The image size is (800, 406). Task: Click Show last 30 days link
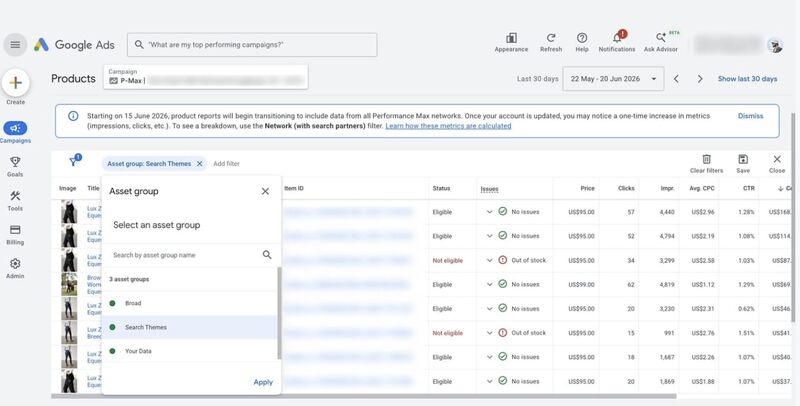[747, 79]
